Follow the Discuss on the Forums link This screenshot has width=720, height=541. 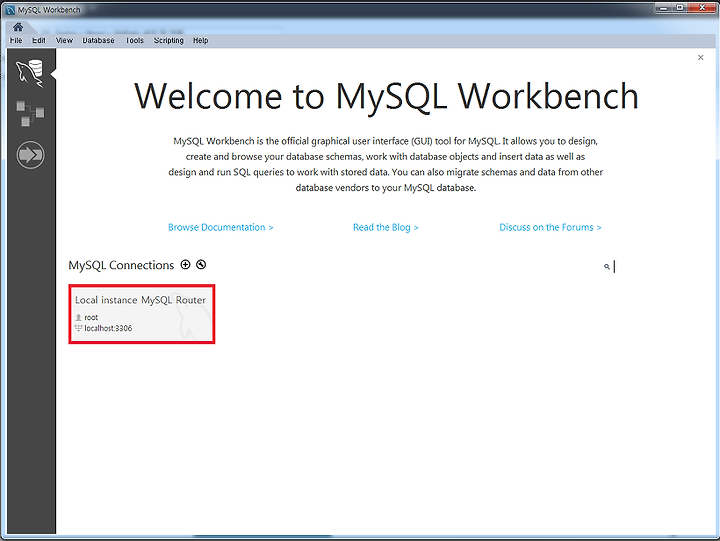point(550,227)
